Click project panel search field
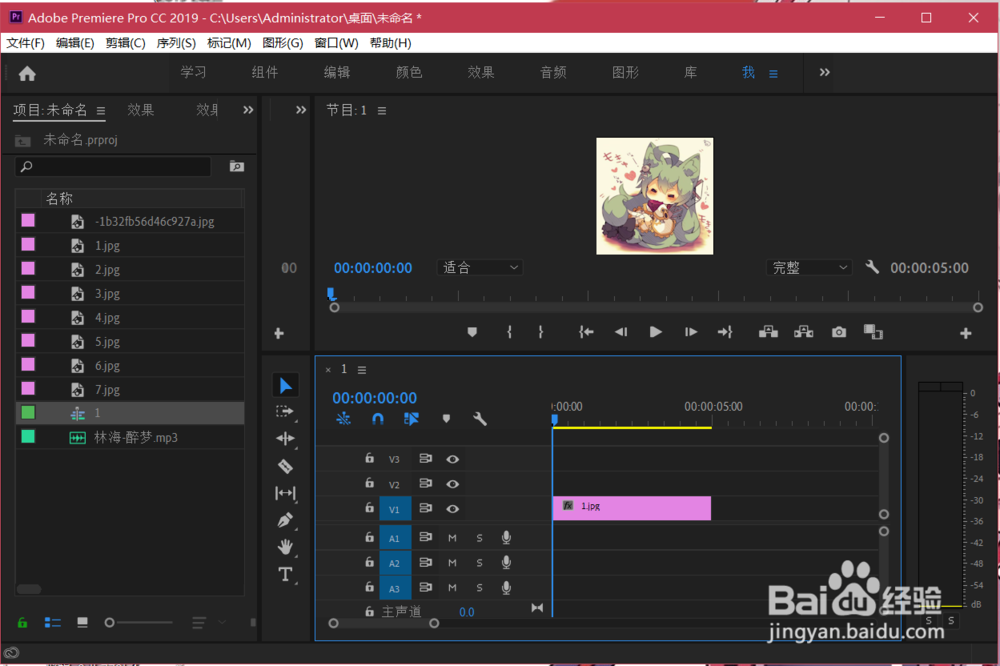 (x=113, y=166)
